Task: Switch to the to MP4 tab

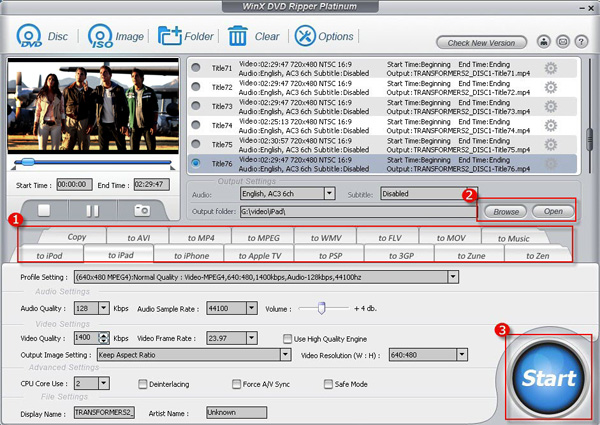Action: pos(201,238)
